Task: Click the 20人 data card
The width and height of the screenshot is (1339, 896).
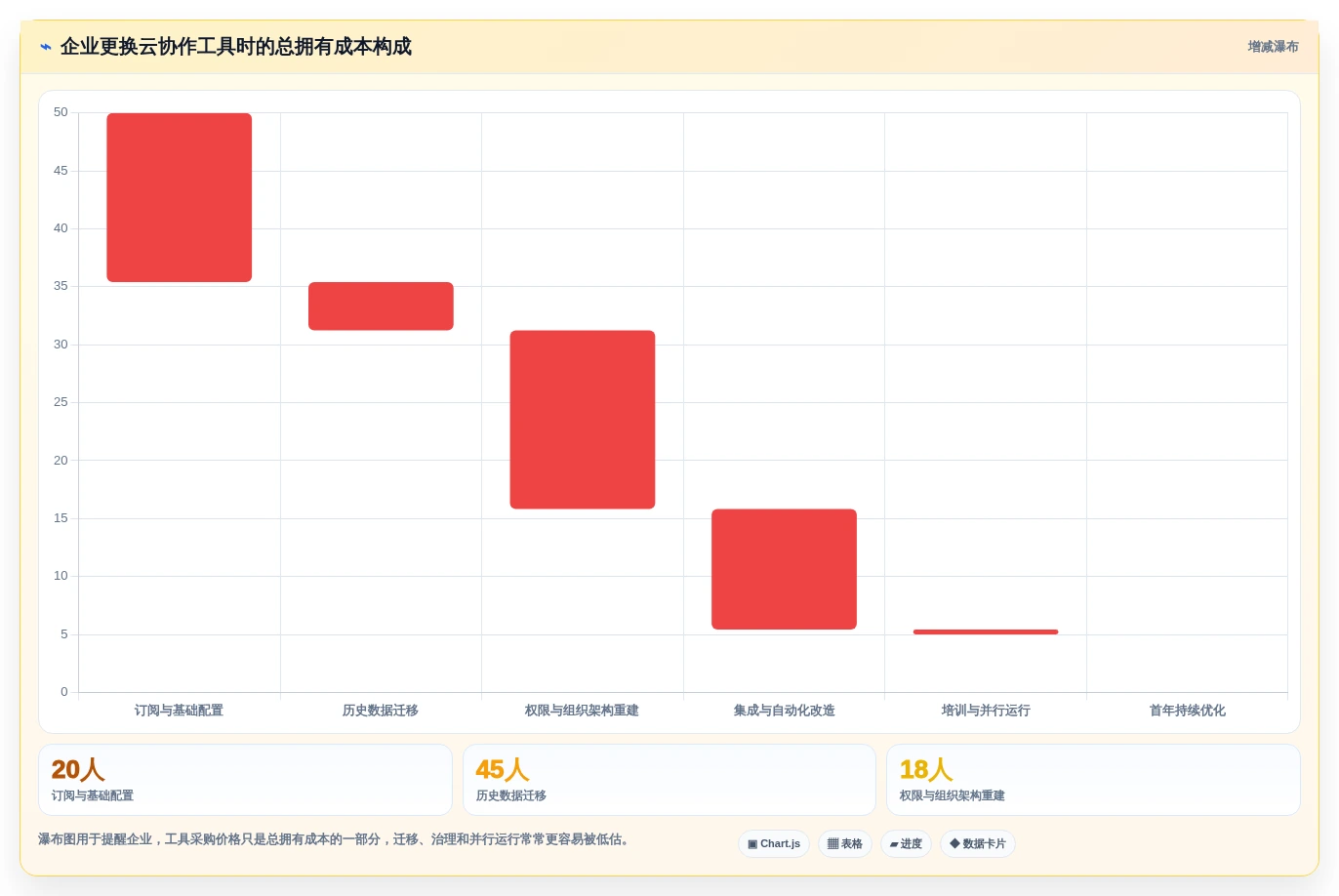Action: tap(245, 780)
